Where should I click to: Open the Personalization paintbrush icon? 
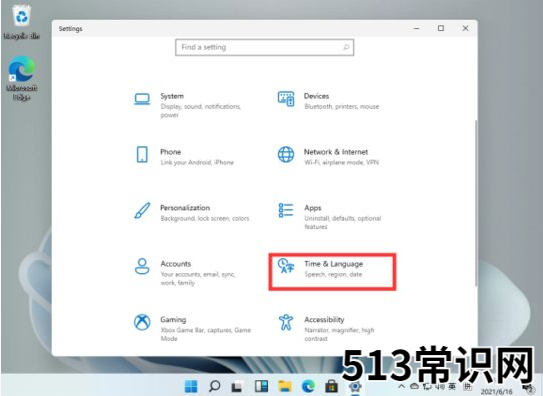click(x=142, y=210)
